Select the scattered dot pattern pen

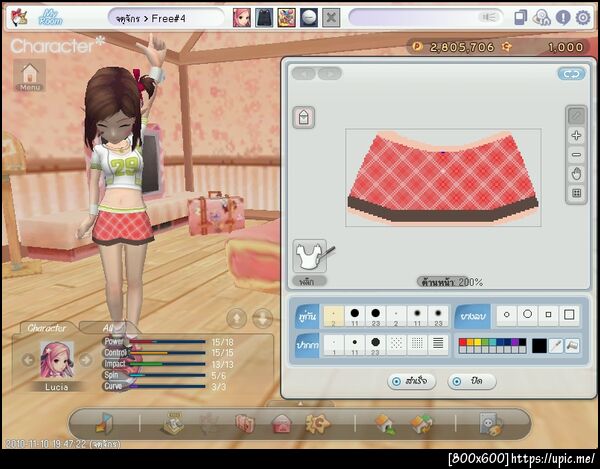coord(396,345)
